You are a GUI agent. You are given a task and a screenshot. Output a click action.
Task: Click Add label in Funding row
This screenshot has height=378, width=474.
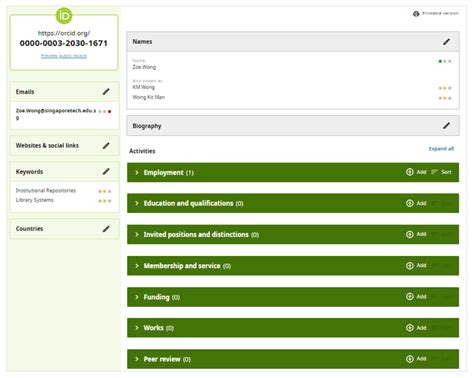tap(421, 296)
